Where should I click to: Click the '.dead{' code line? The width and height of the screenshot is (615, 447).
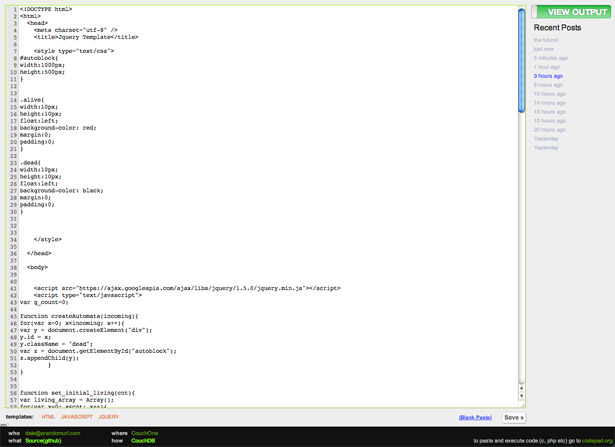click(x=30, y=163)
